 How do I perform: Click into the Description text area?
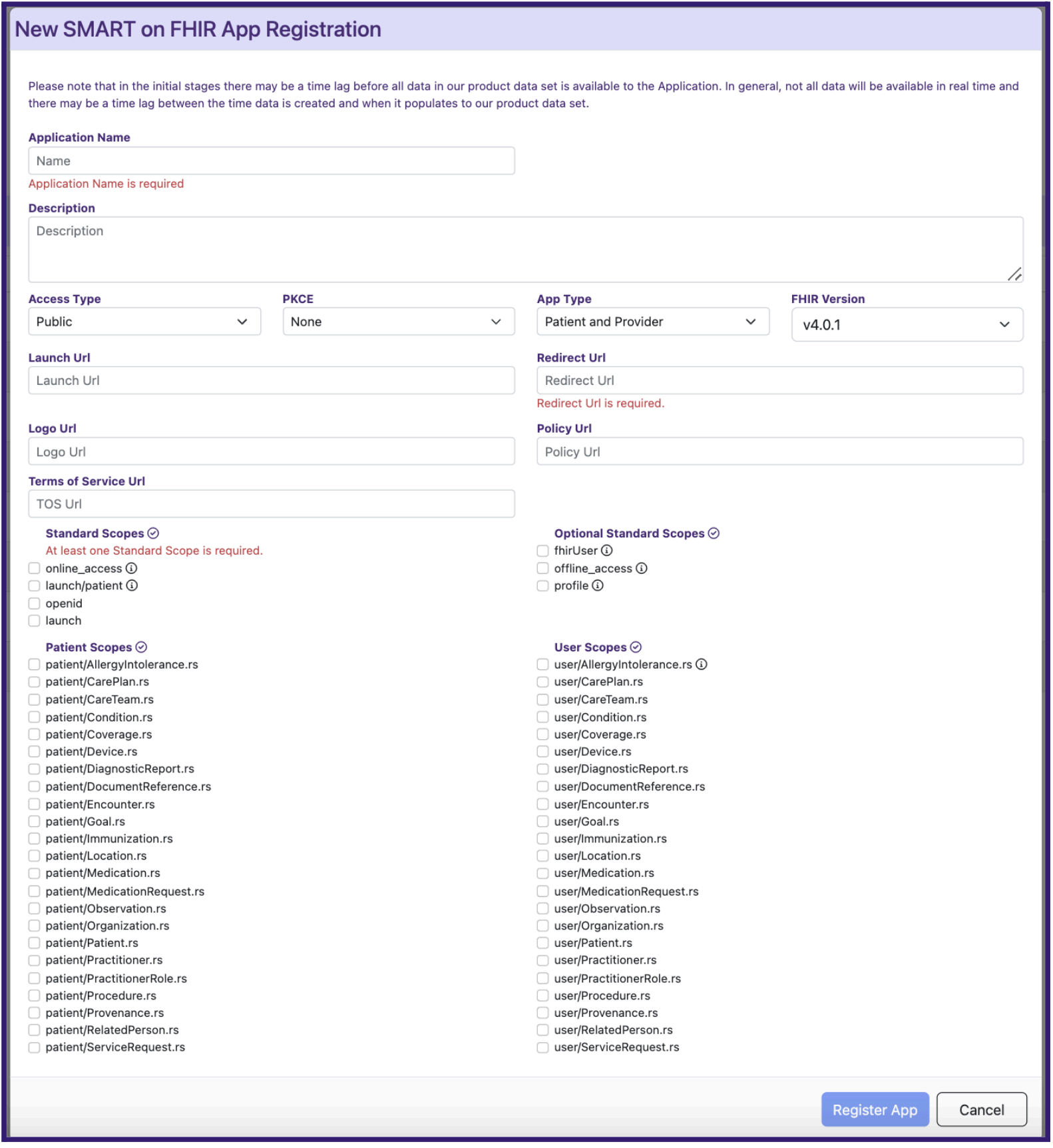coord(526,250)
